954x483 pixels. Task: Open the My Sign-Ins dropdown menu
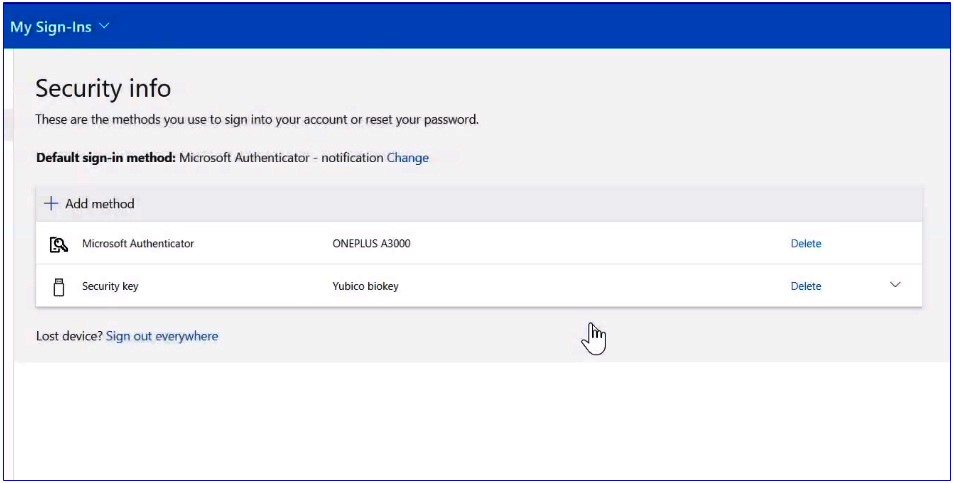(x=60, y=27)
